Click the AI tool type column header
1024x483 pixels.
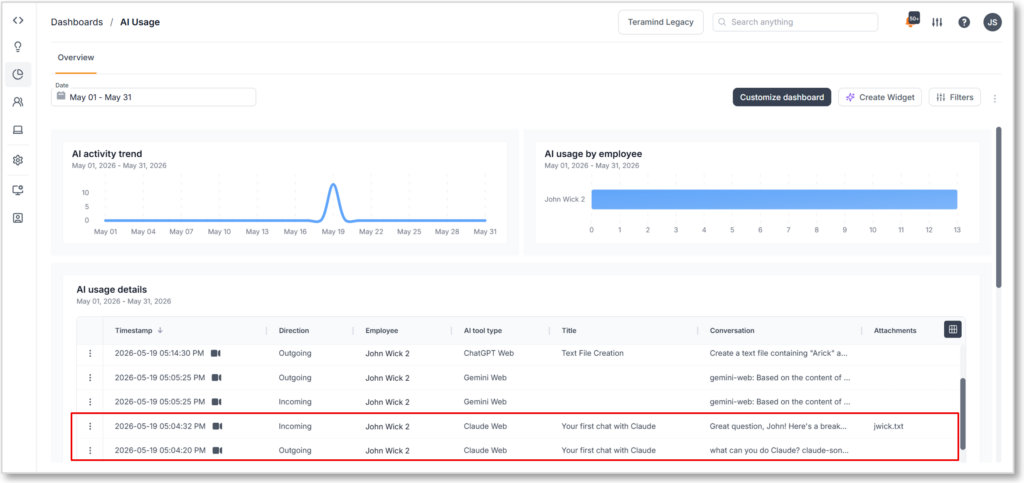tap(483, 331)
